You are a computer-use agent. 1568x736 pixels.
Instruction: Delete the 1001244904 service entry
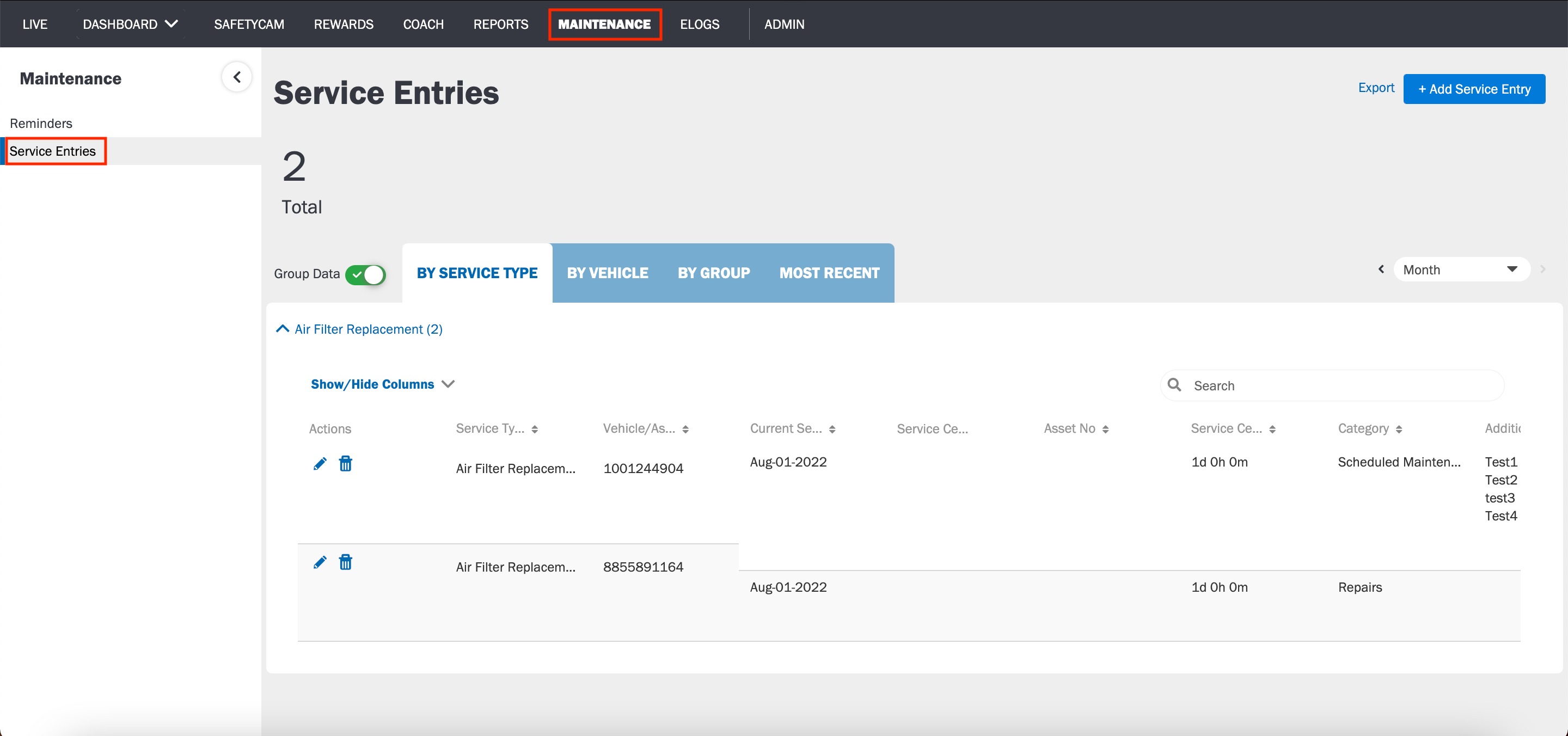[345, 464]
